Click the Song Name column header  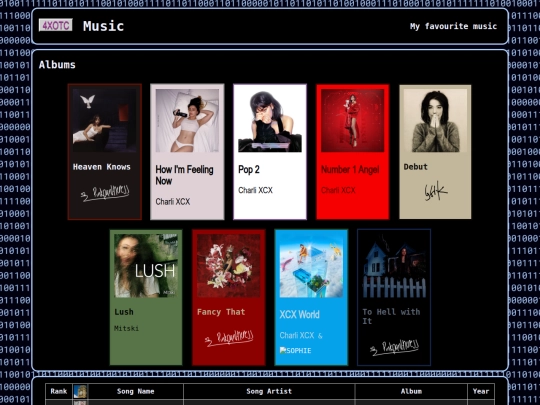click(x=135, y=391)
